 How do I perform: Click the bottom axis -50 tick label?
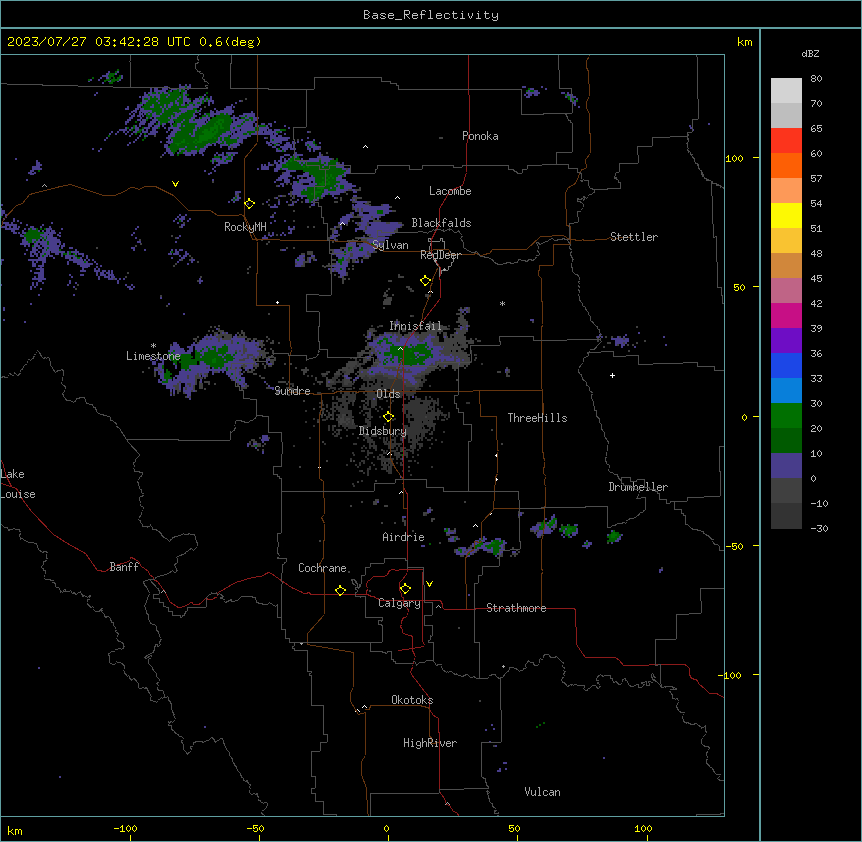click(255, 828)
